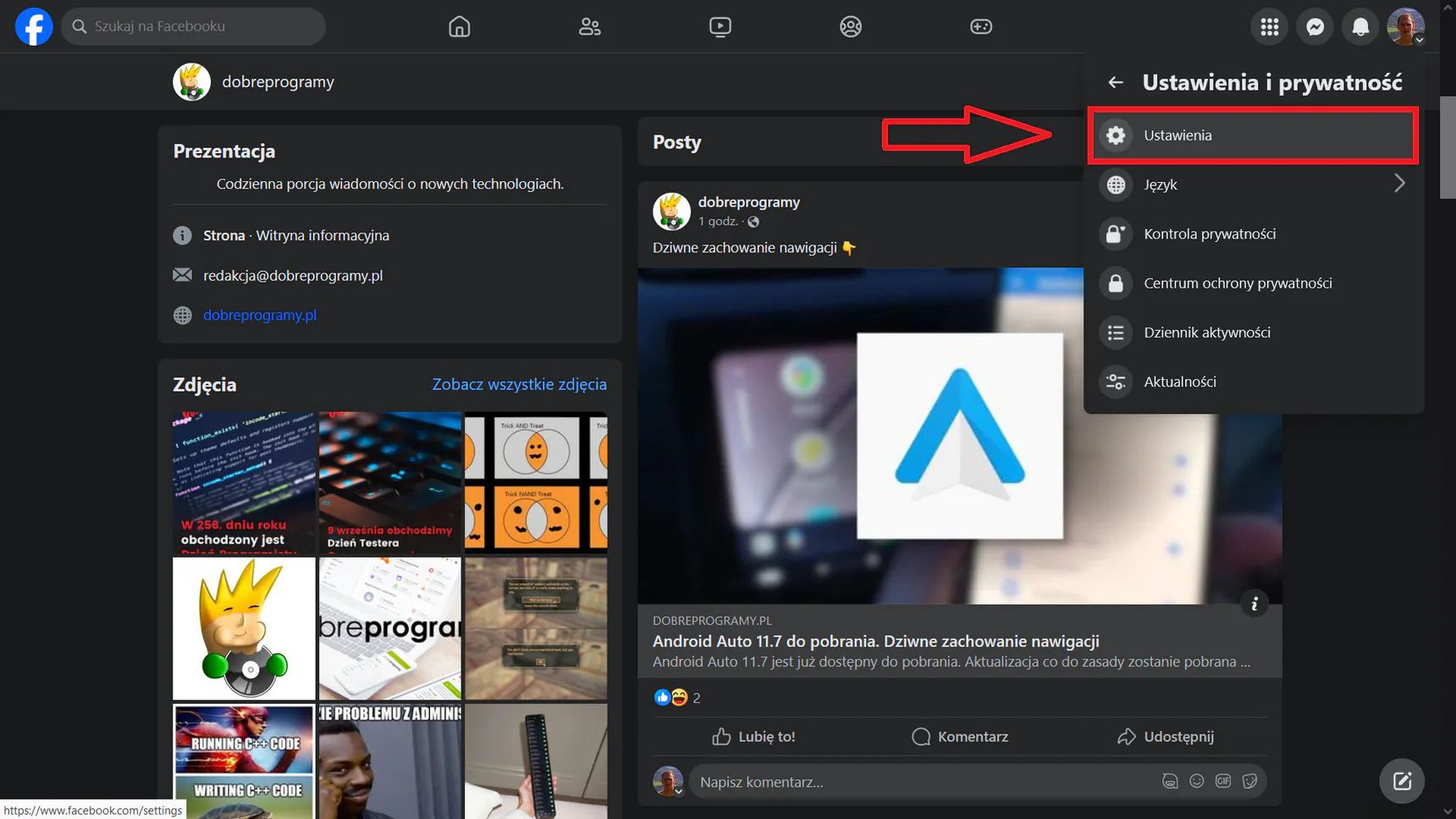Image resolution: width=1456 pixels, height=819 pixels.
Task: Open the notifications bell
Action: (x=1360, y=27)
